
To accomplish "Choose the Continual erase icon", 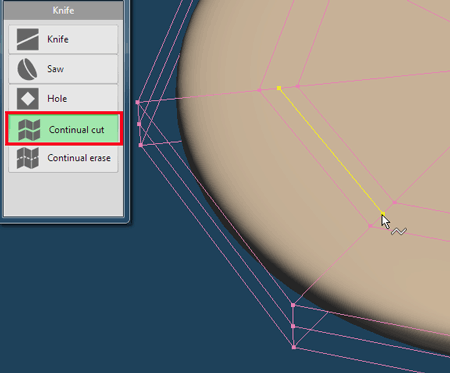I will coord(28,158).
